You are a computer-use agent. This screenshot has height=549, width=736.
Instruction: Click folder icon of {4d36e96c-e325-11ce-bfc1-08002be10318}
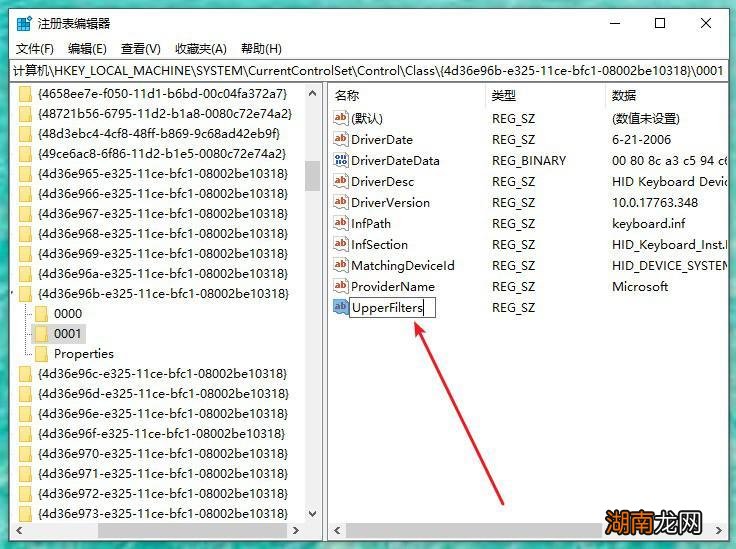coord(25,374)
